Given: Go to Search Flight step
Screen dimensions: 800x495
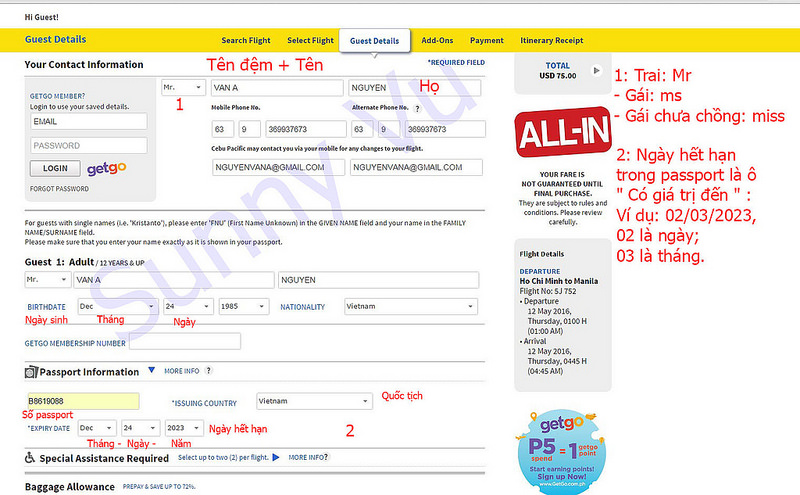Looking at the screenshot, I should [246, 40].
